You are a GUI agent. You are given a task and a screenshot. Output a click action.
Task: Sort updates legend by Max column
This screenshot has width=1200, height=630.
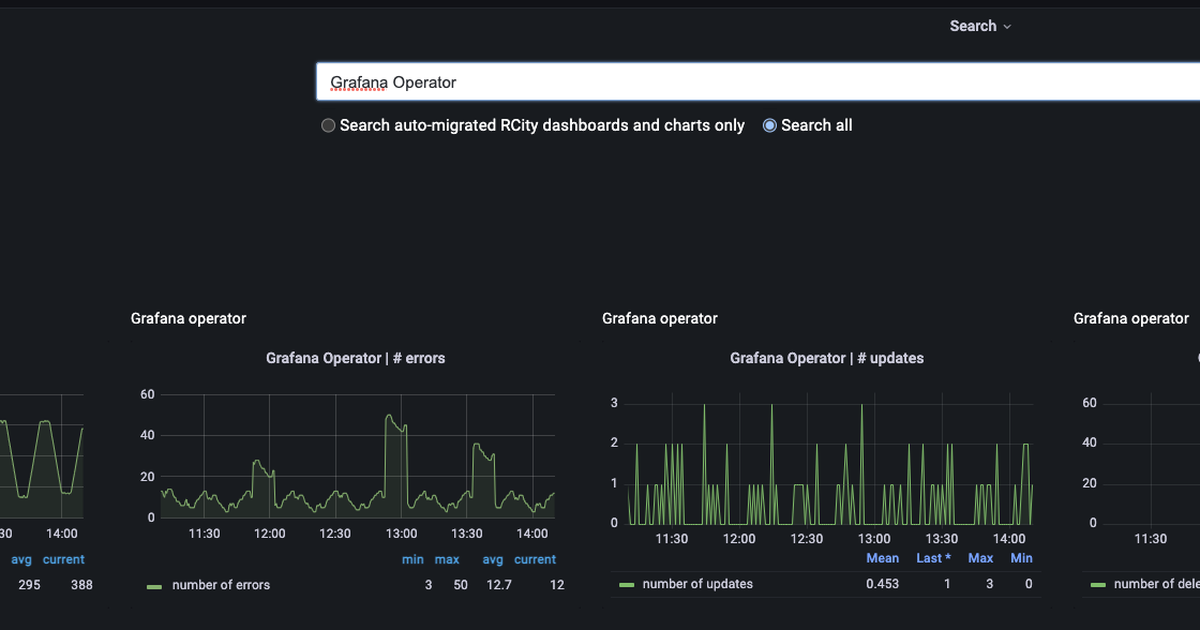coord(981,558)
